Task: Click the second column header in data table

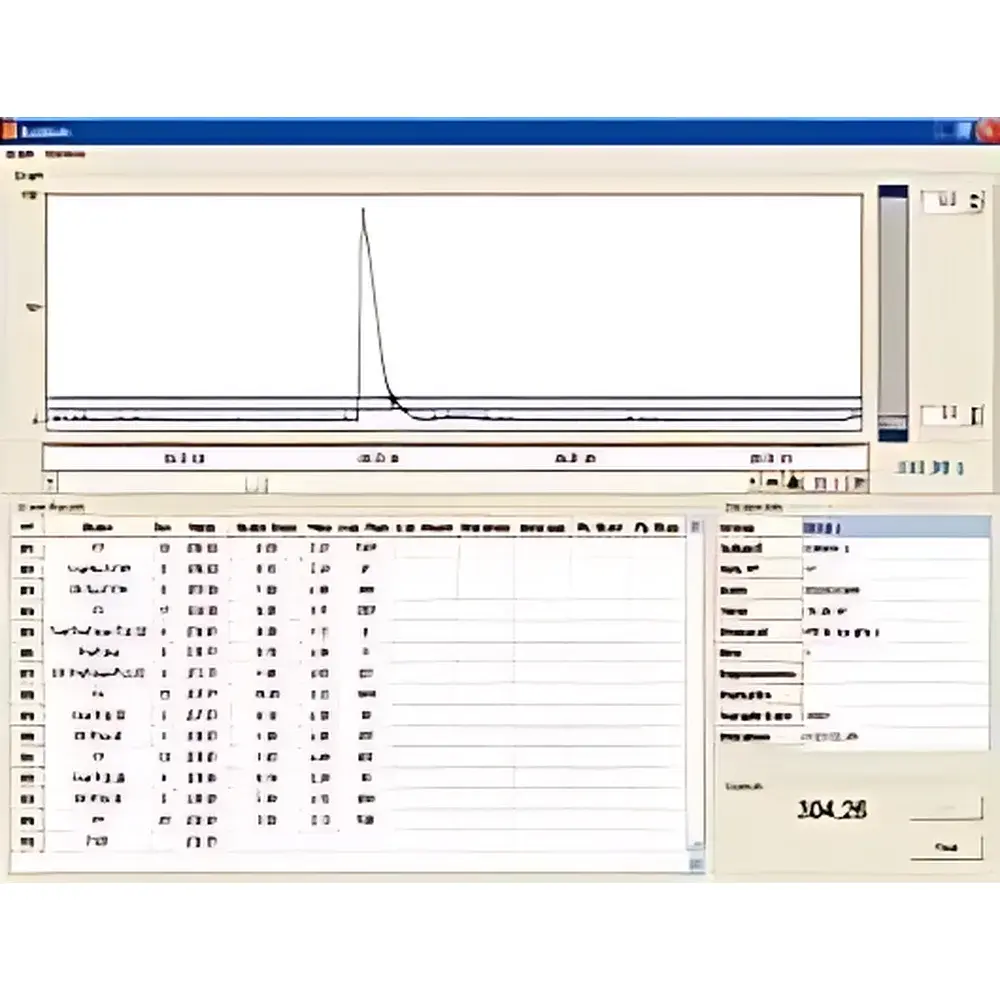Action: pyautogui.click(x=98, y=527)
